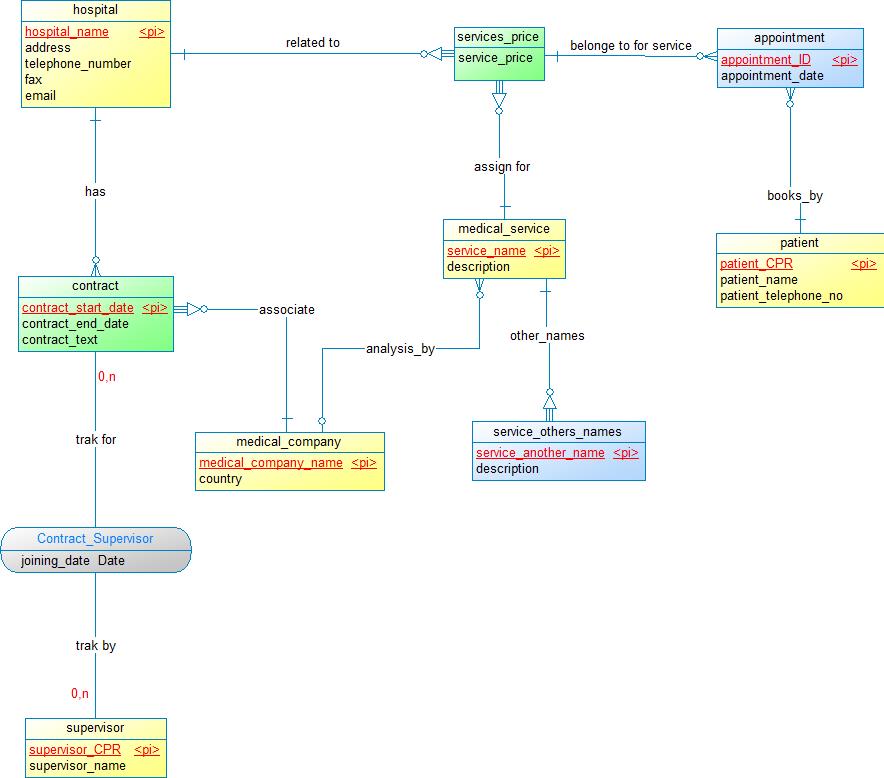
Task: Click the patient entity title
Action: [799, 243]
